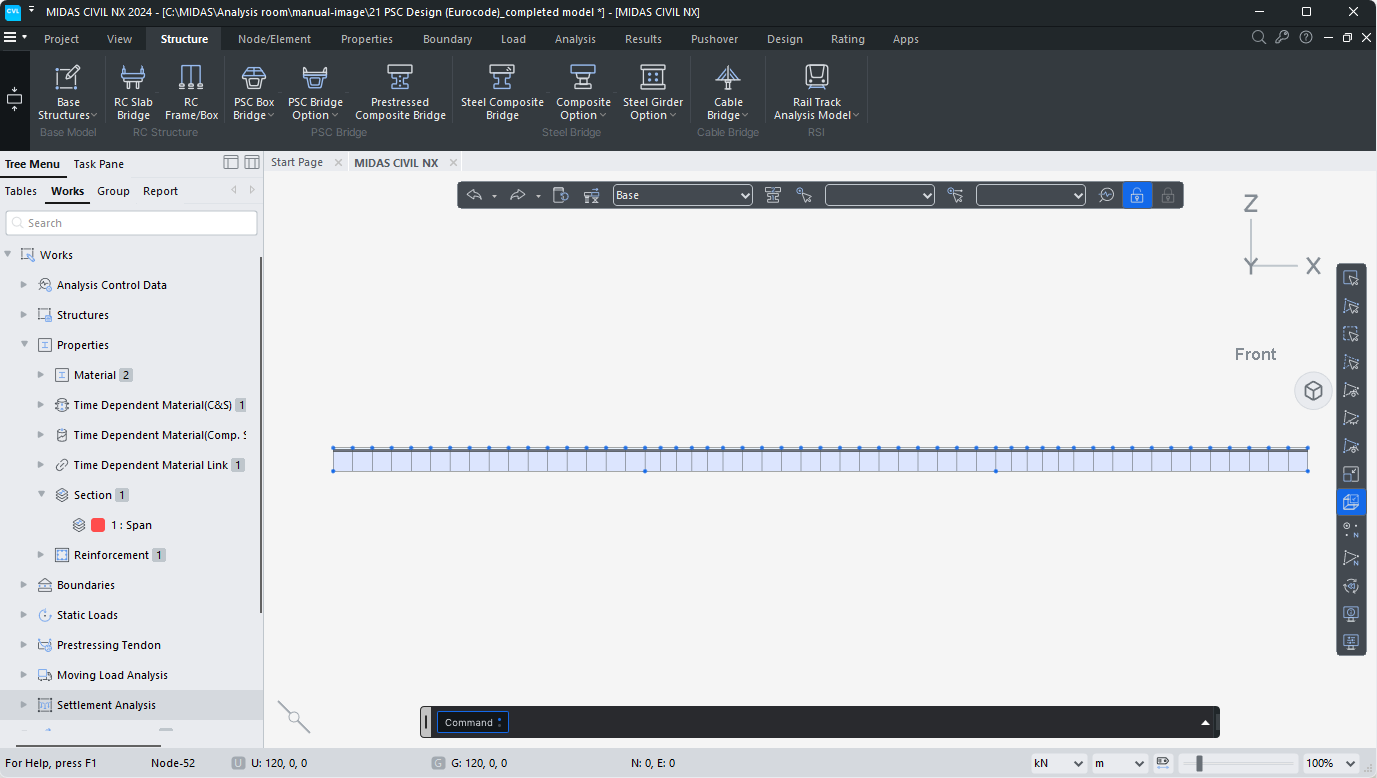Open the Cable Bridge tool
This screenshot has height=778, width=1377.
click(x=728, y=92)
